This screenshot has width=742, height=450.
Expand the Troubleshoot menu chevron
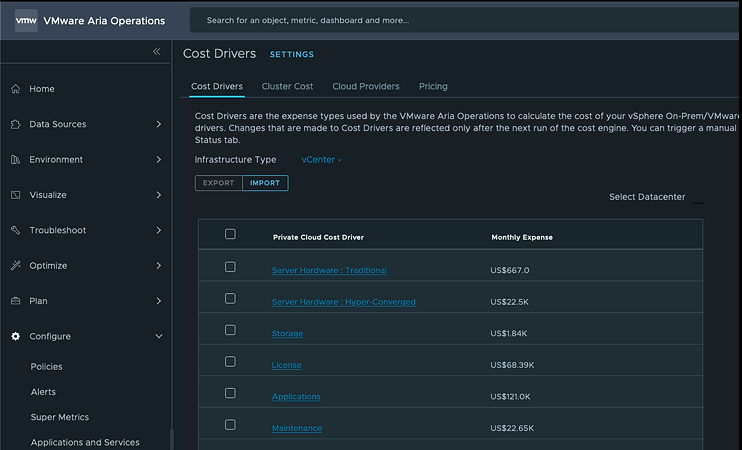click(x=159, y=230)
